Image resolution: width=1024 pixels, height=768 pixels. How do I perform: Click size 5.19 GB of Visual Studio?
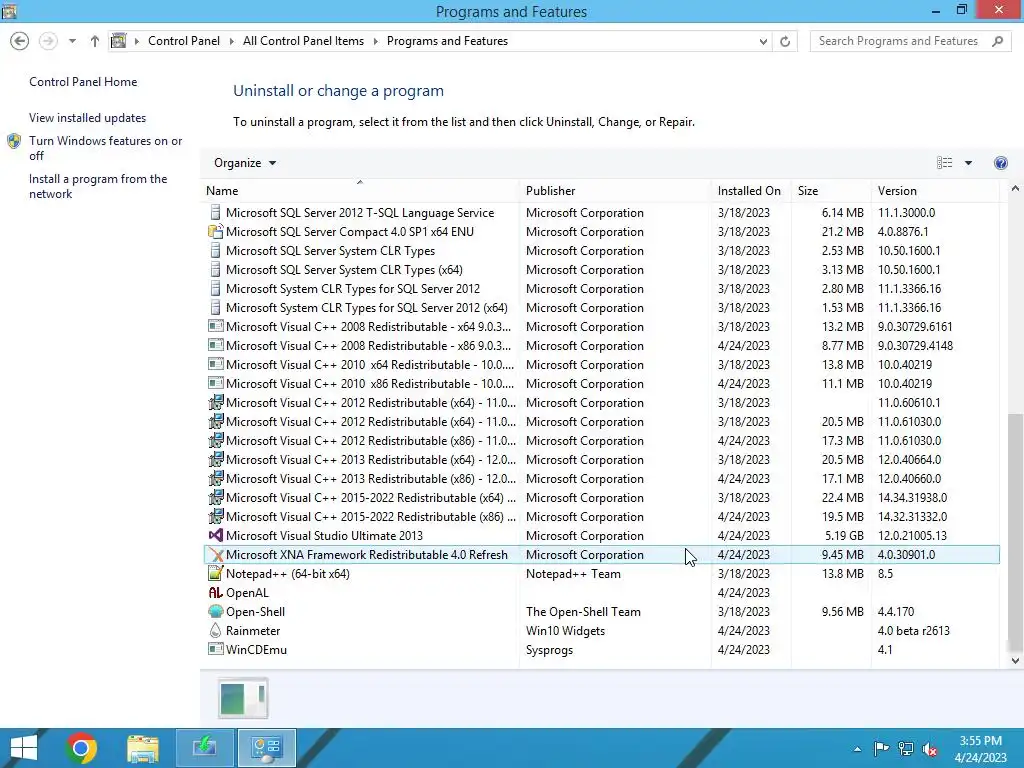tap(842, 536)
